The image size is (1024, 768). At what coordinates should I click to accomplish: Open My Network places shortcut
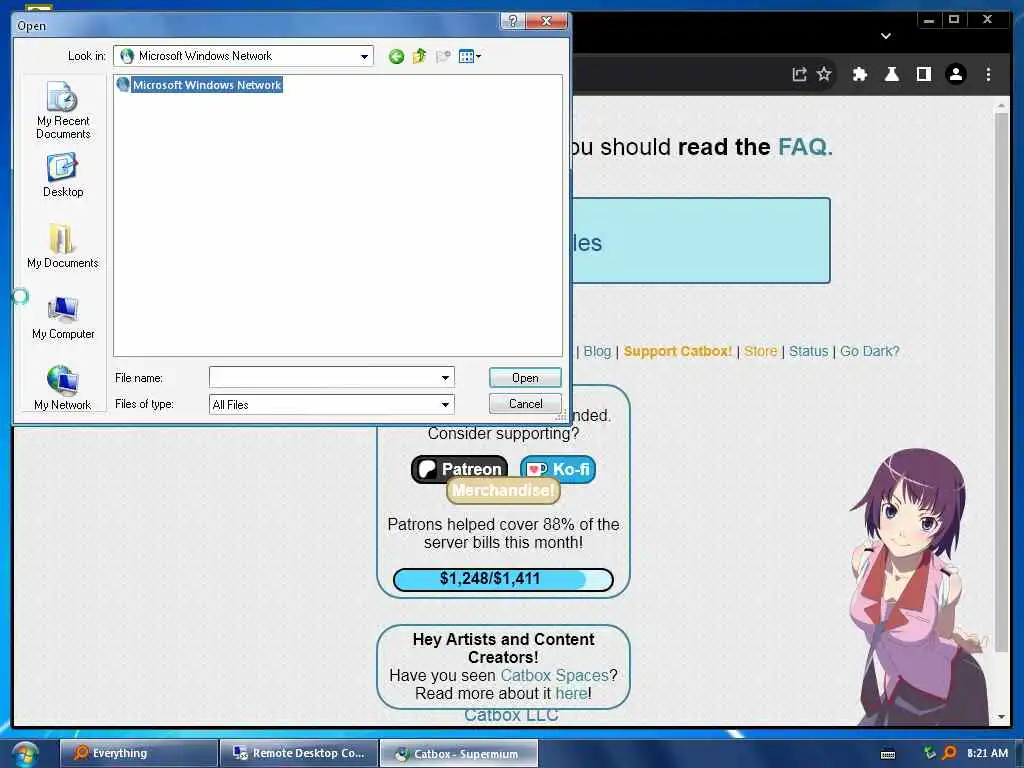(x=63, y=388)
